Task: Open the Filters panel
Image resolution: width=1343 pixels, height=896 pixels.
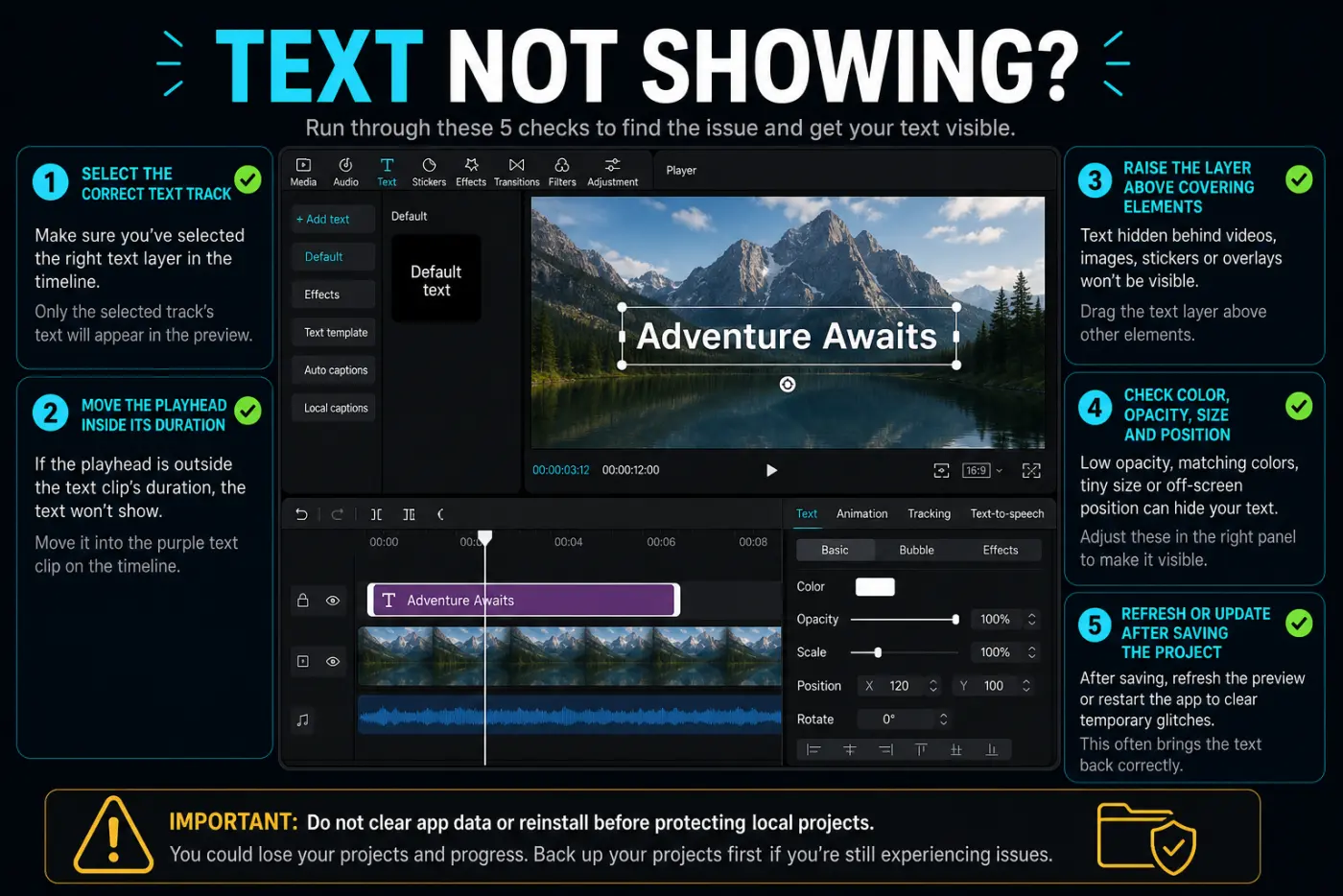Action: (562, 172)
